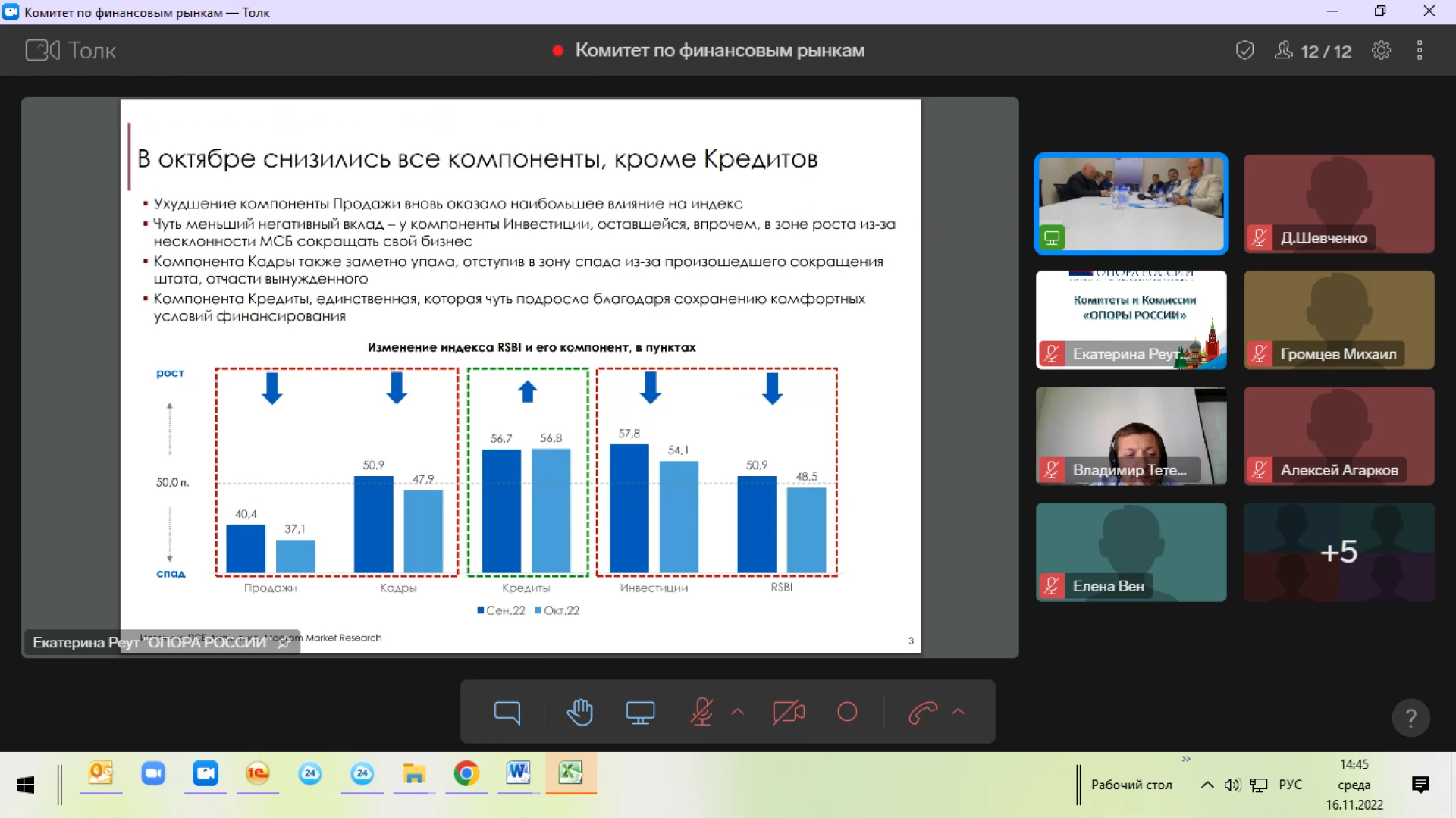Open Microsoft Word from taskbar
1456x818 pixels.
(519, 773)
